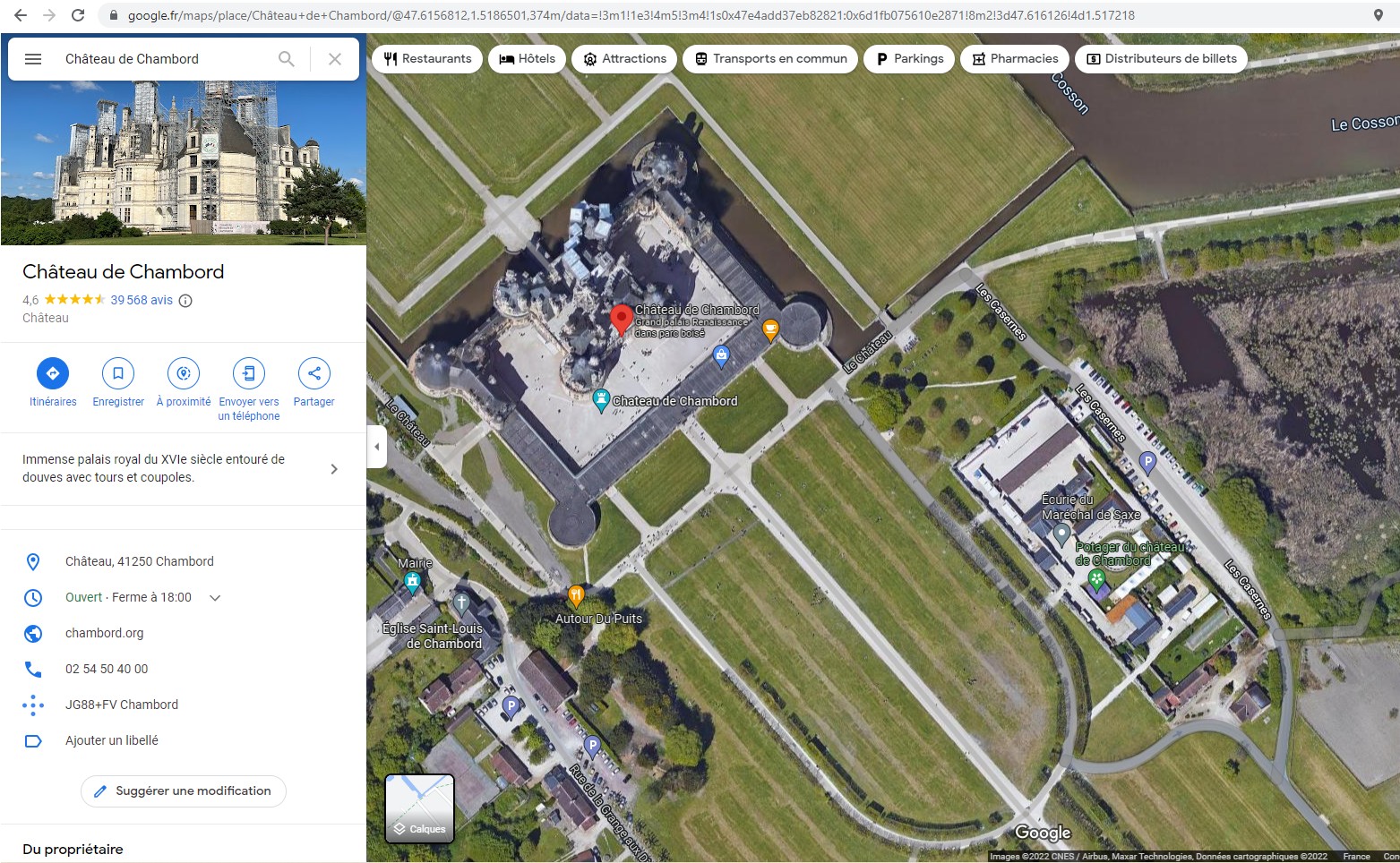This screenshot has height=863, width=1400.
Task: Send to phone with Envoyer vers un téléphone
Action: (249, 373)
